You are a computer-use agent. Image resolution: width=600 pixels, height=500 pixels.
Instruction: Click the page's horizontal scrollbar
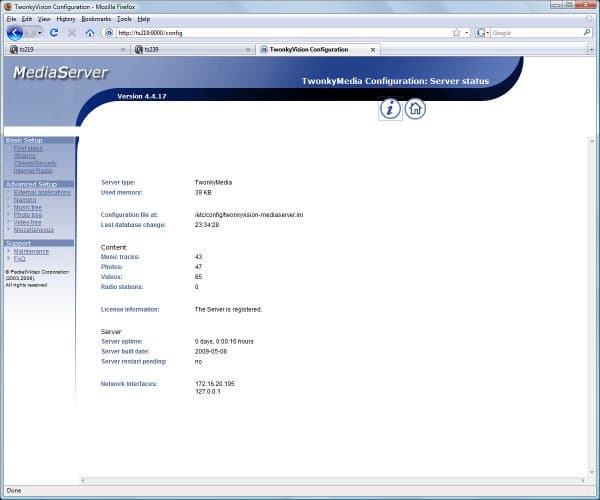click(333, 480)
